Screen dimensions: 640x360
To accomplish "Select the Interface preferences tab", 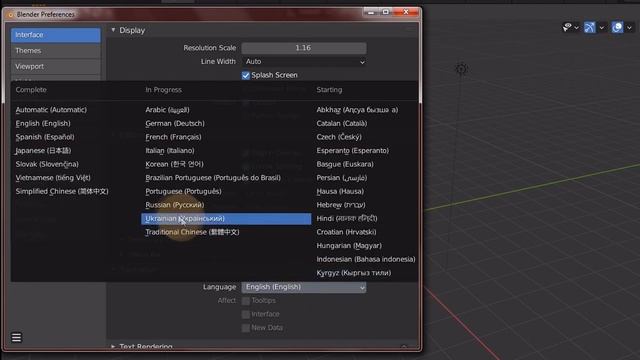I will (x=56, y=35).
